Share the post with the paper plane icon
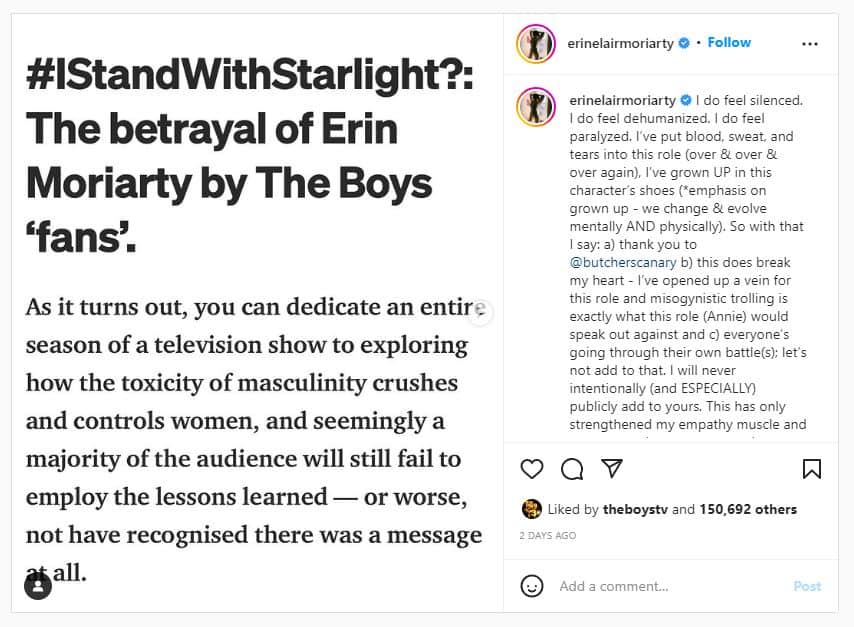854x627 pixels. point(612,468)
